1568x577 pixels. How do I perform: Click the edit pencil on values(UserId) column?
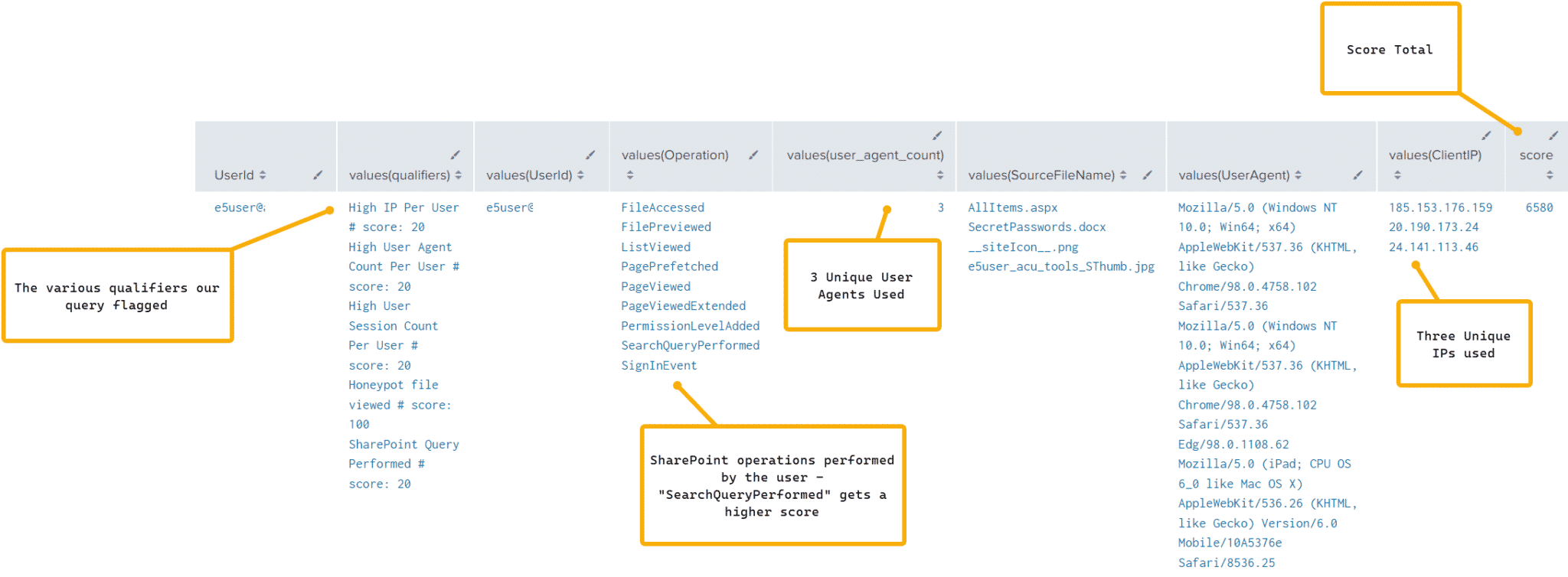(590, 155)
